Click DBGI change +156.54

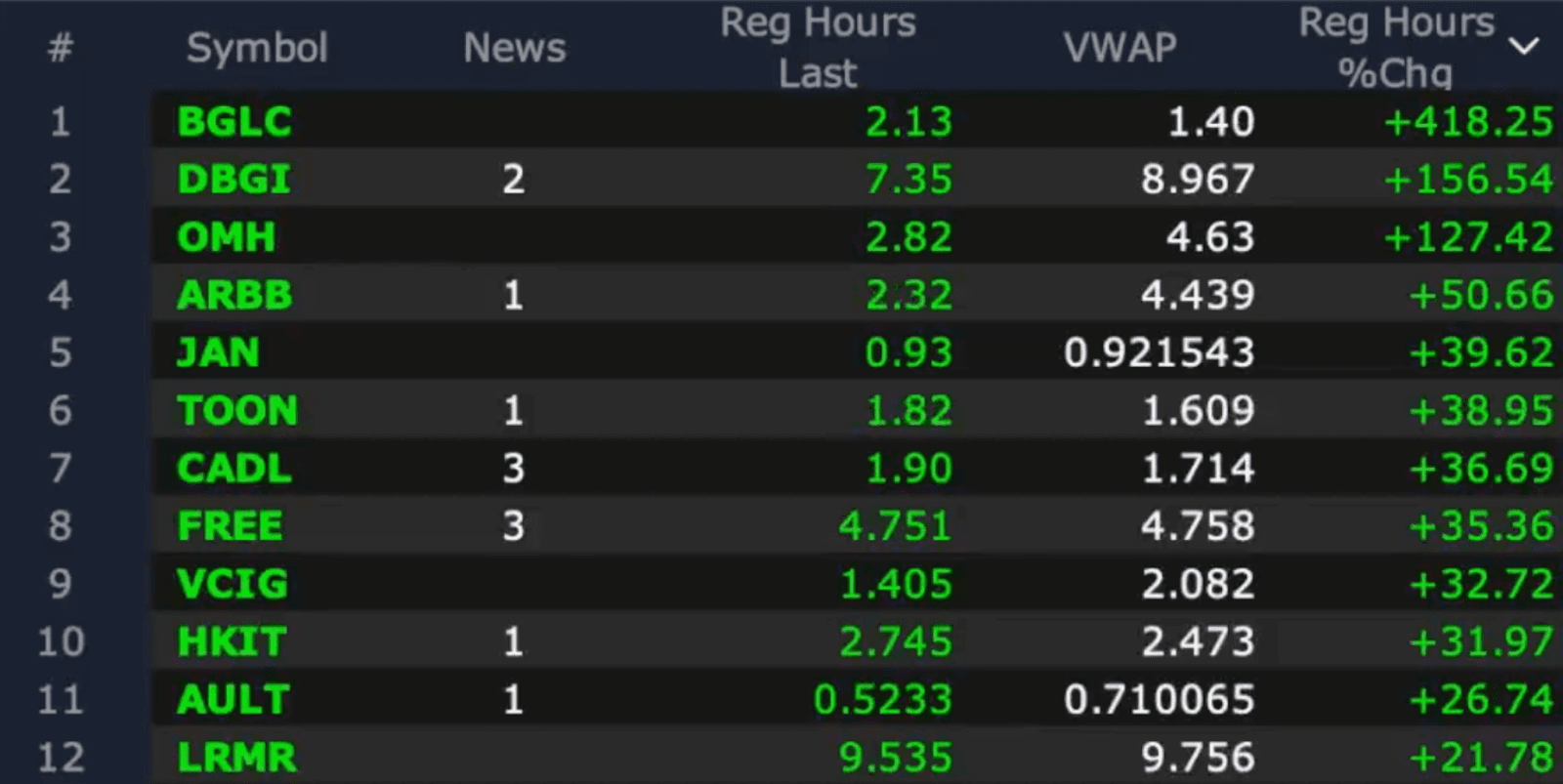1468,179
